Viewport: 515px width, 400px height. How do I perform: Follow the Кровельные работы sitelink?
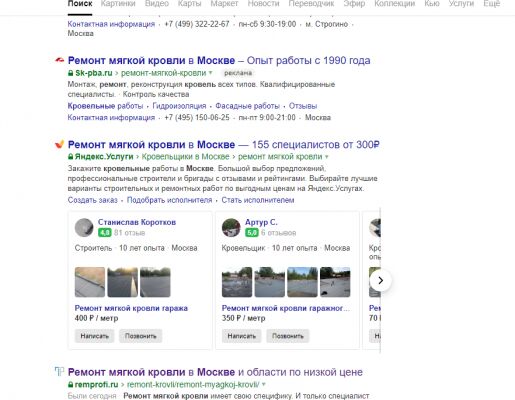tap(105, 106)
